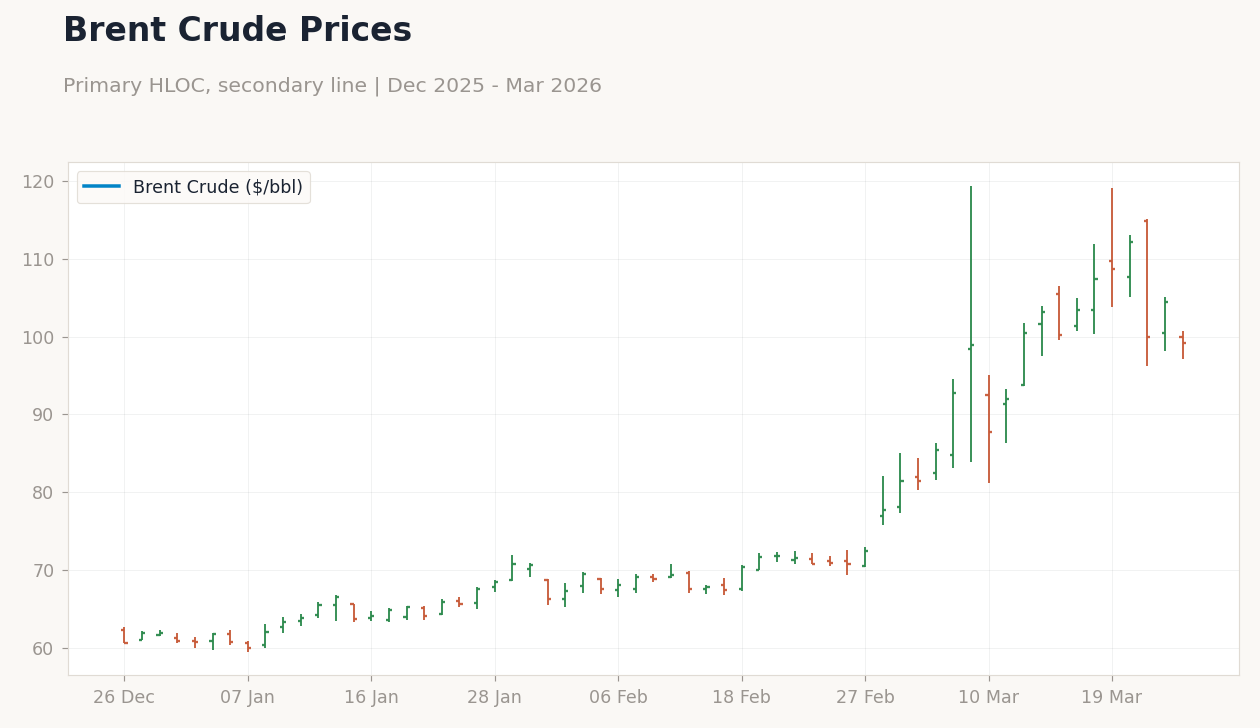
Task: Click the 16 Jan x-axis label
Action: click(371, 698)
